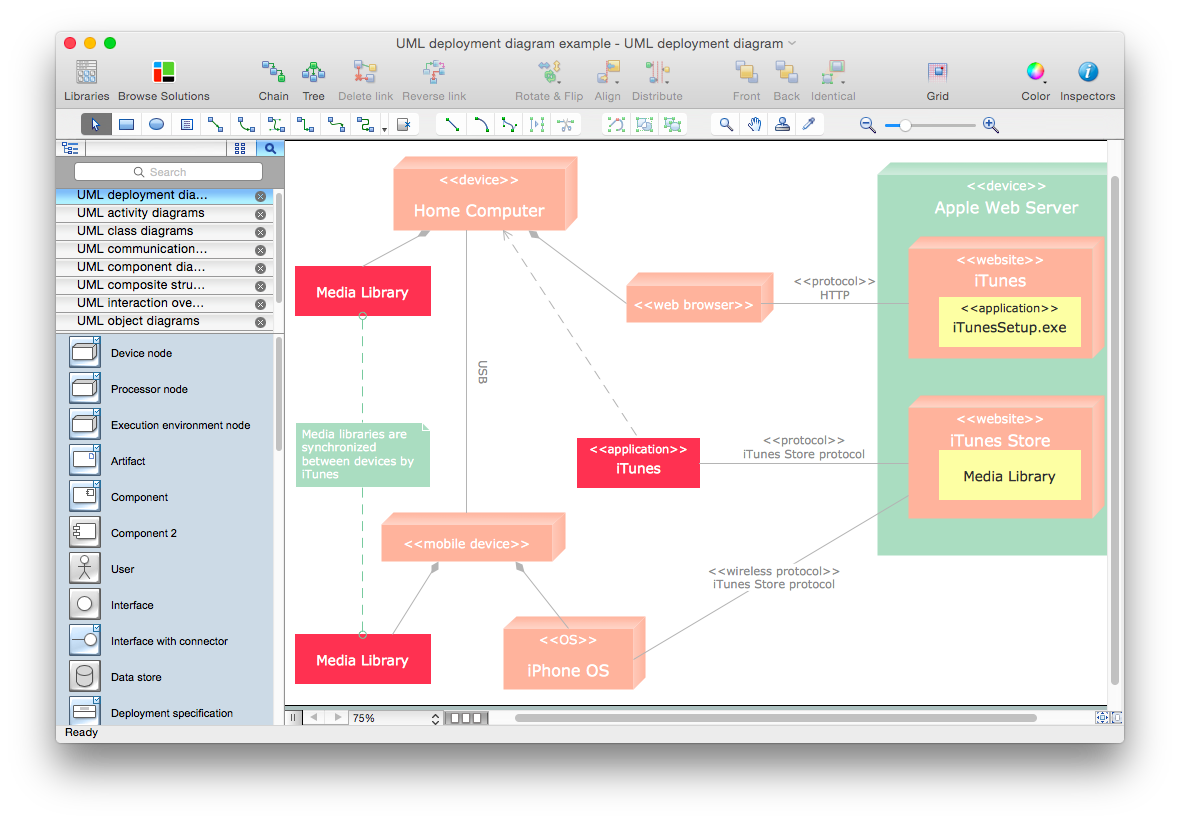The height and width of the screenshot is (823, 1180).
Task: Toggle the pause button in bottom bar
Action: click(293, 718)
